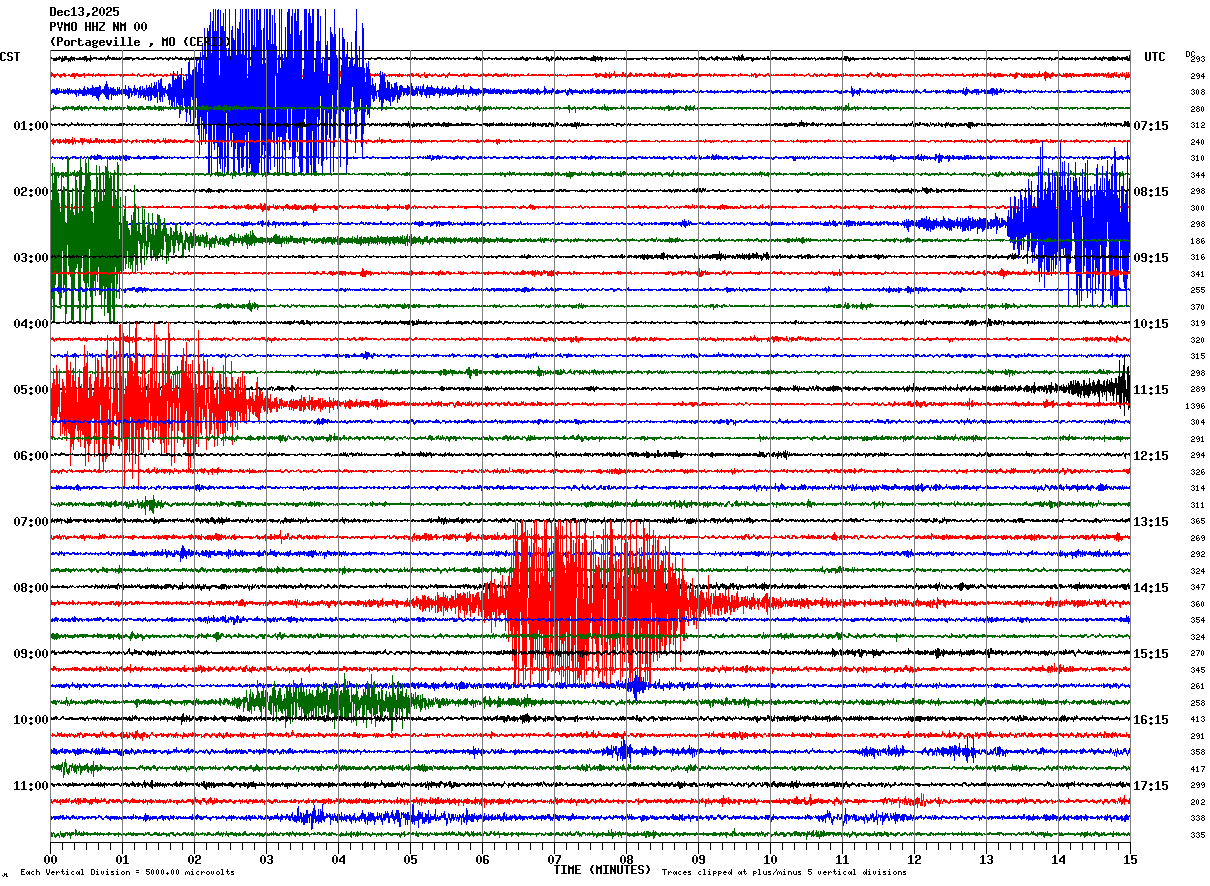Click the 11:15 UTC time label
Screen dimensions: 1210x886
pyautogui.click(x=1151, y=390)
